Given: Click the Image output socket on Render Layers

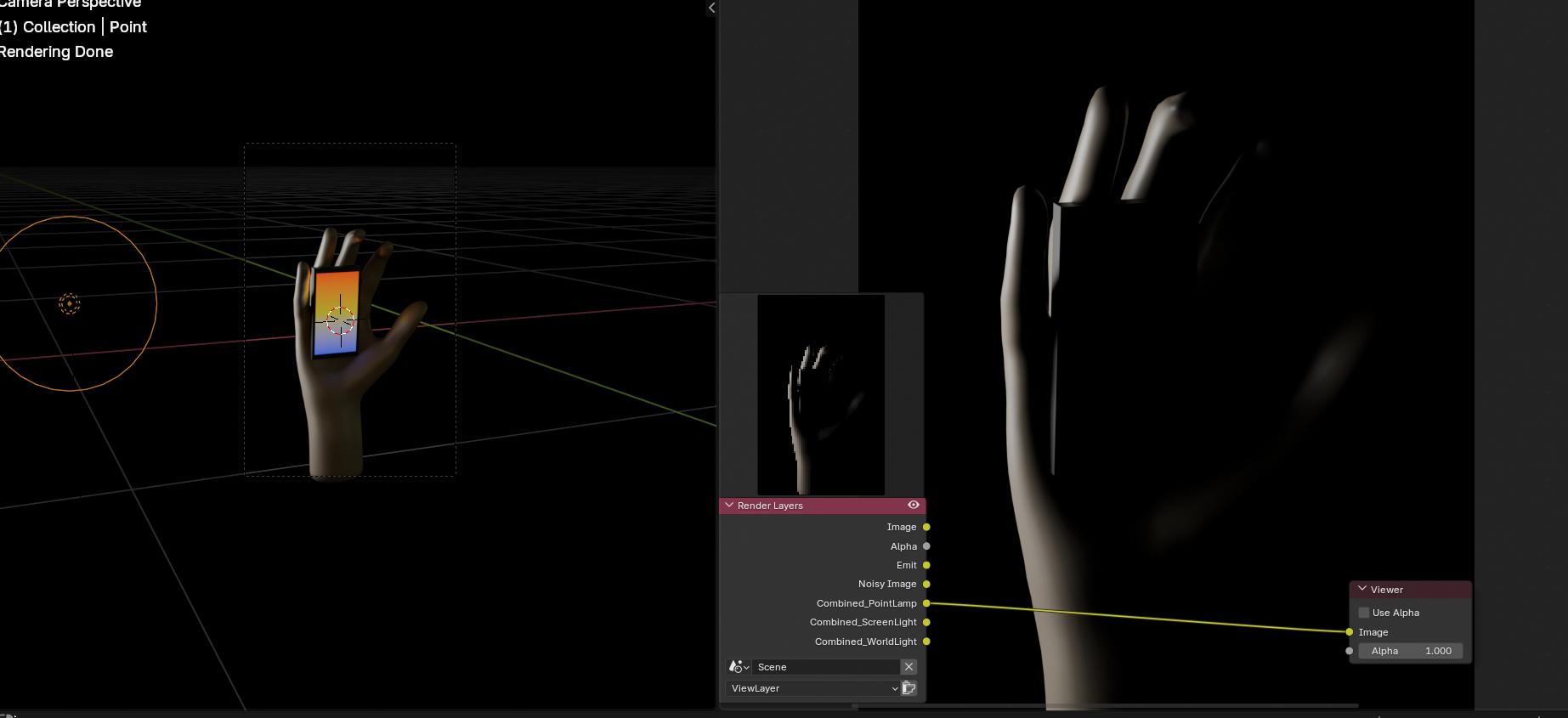Looking at the screenshot, I should 926,527.
